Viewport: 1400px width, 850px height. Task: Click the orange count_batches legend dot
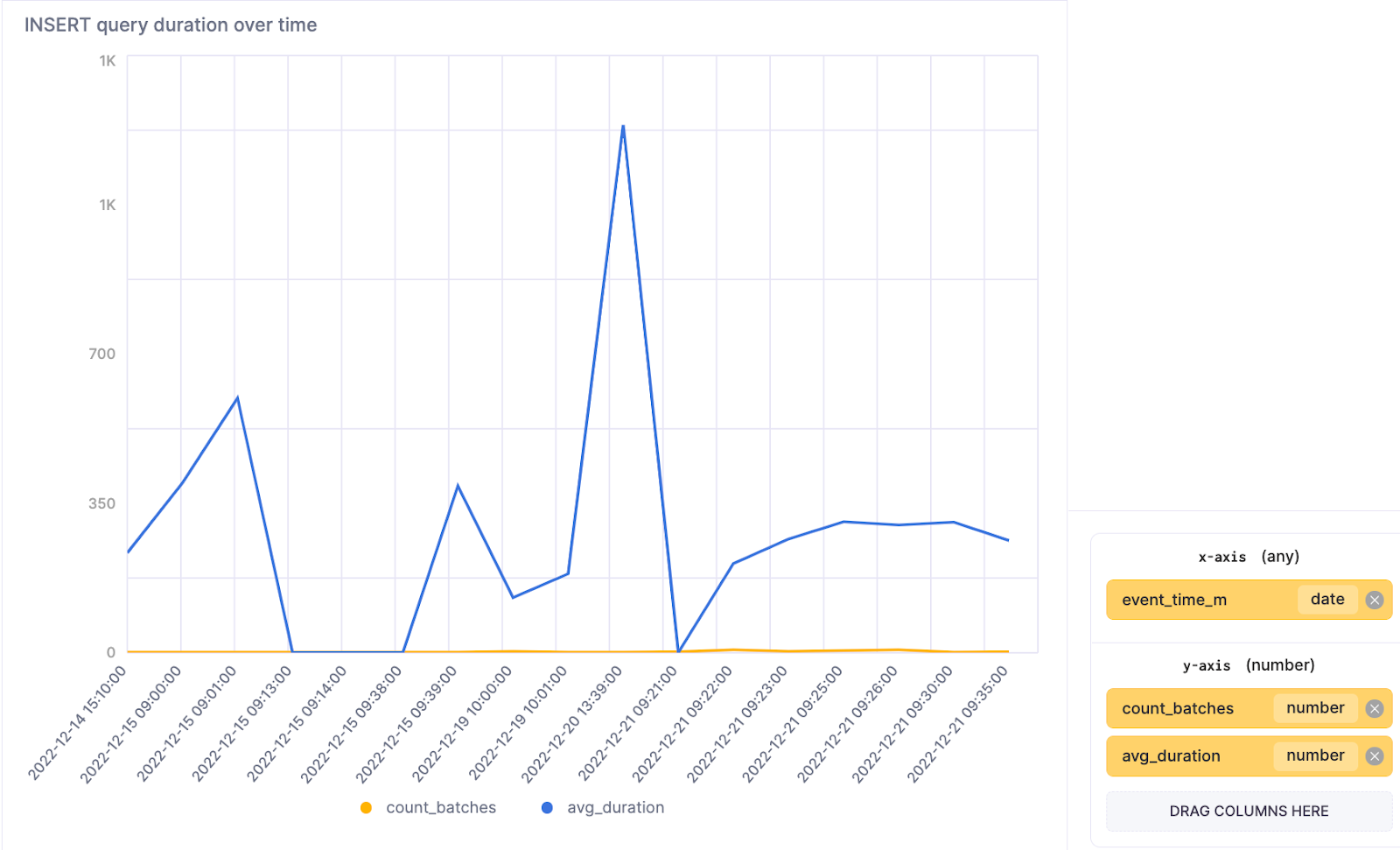pyautogui.click(x=366, y=807)
